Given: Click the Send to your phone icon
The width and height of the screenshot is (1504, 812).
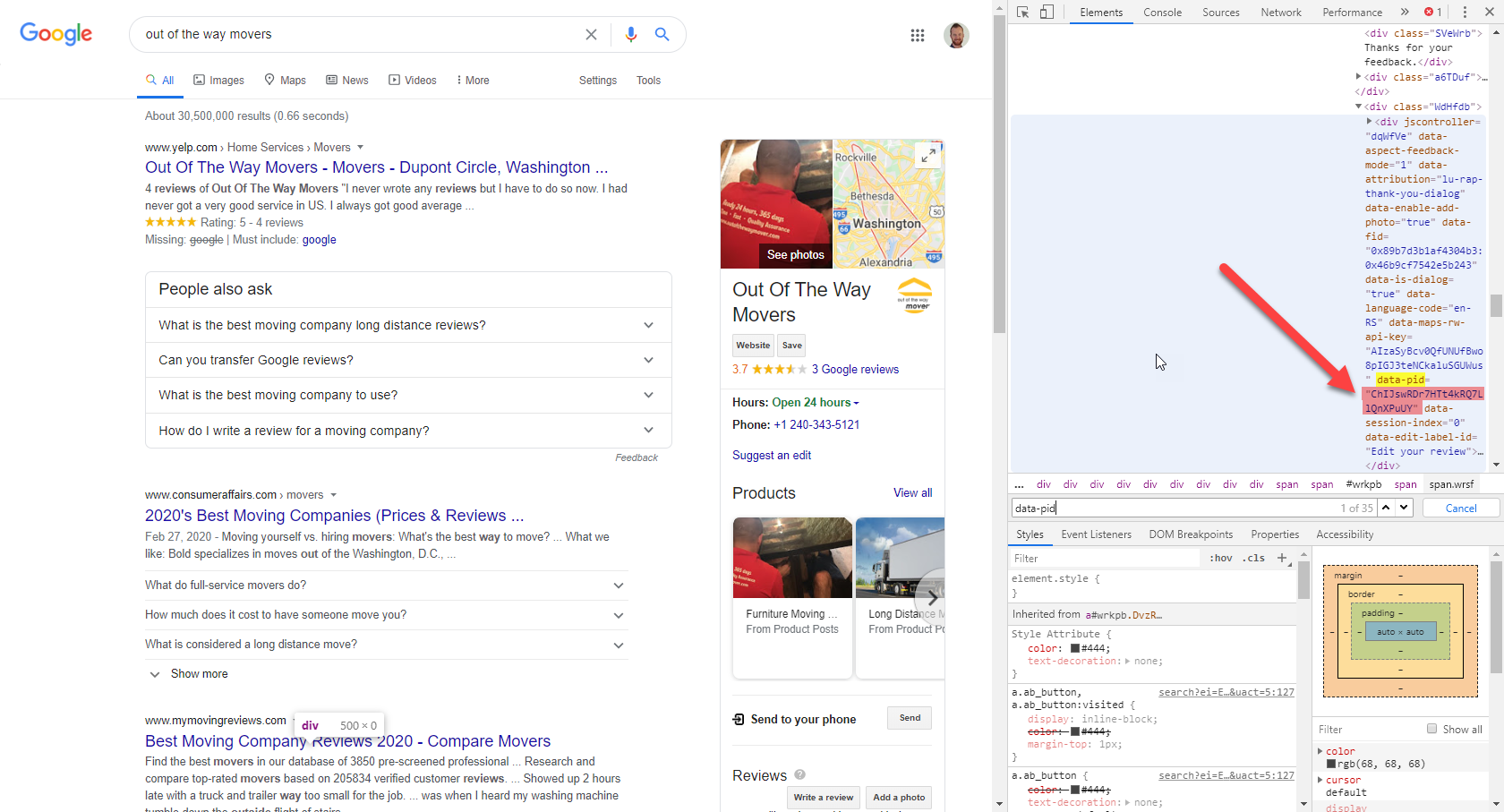Looking at the screenshot, I should tap(739, 720).
